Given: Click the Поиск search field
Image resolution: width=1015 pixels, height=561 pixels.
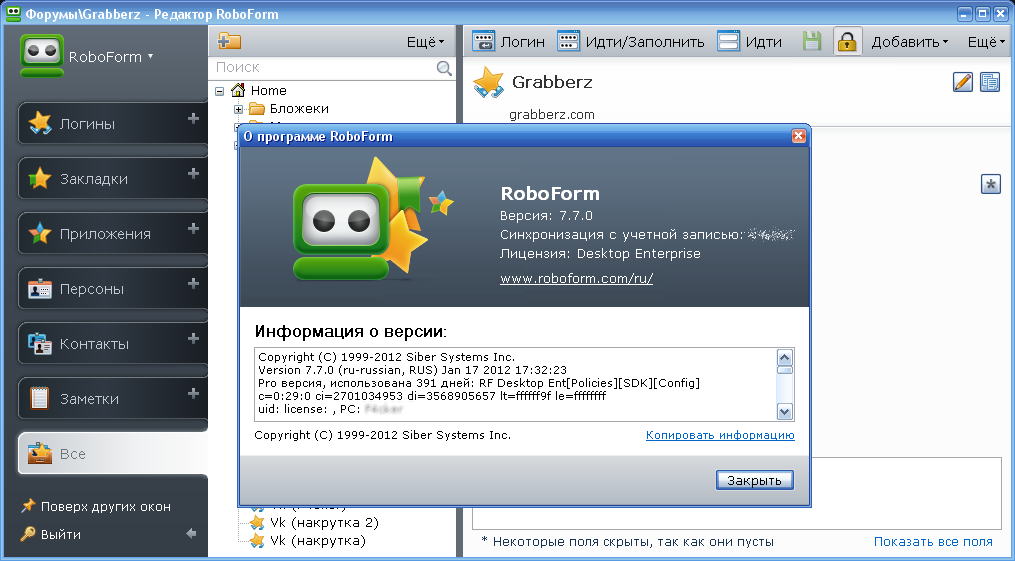Looking at the screenshot, I should click(324, 67).
